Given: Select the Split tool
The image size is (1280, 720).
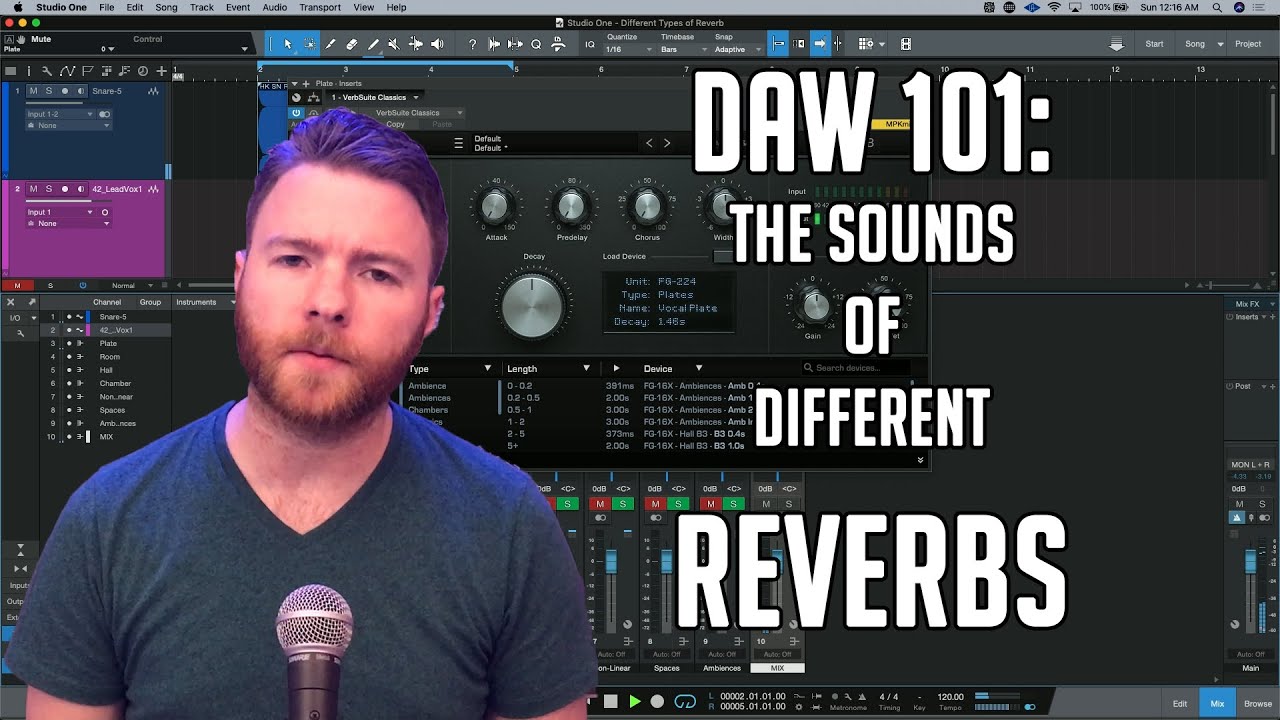Looking at the screenshot, I should coord(331,44).
